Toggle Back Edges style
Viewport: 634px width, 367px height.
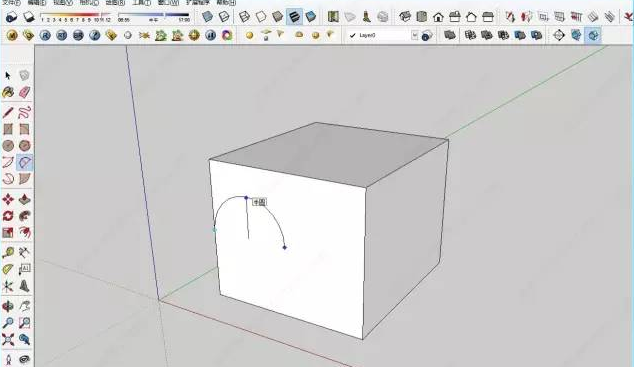[x=224, y=17]
